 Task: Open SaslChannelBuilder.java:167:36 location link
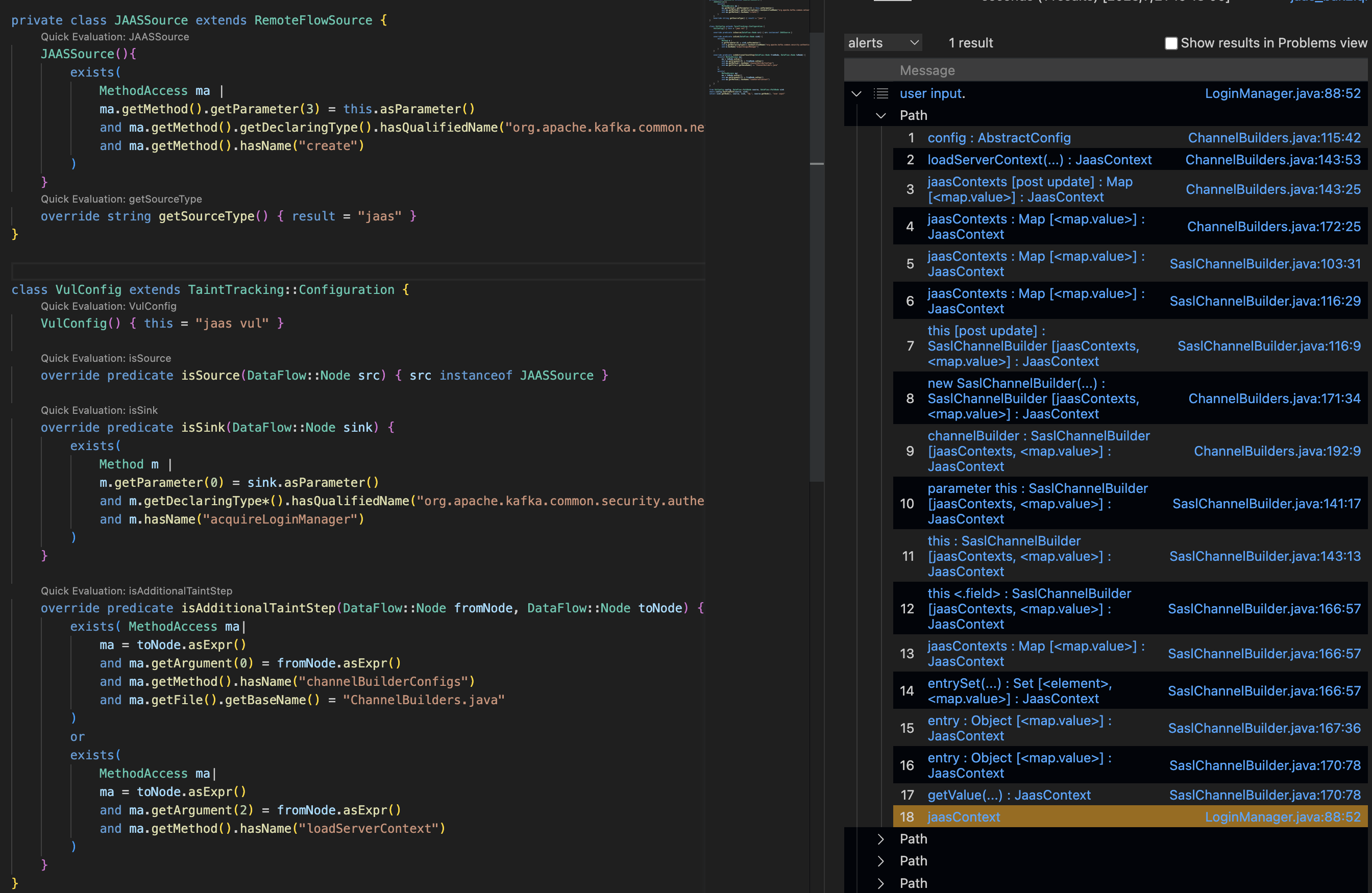click(1264, 728)
